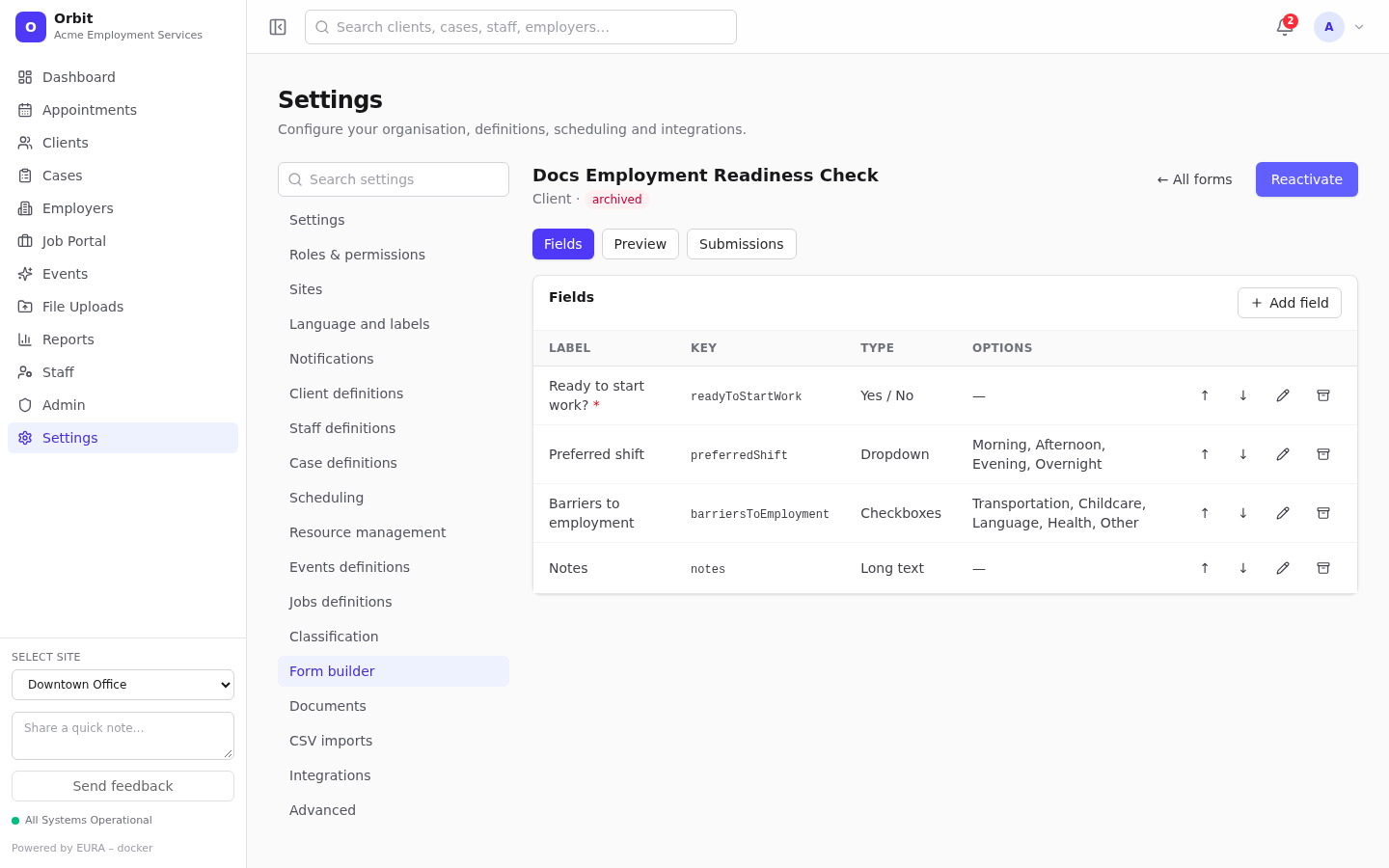Viewport: 1389px width, 868px height.
Task: Move Preferred shift field up
Action: point(1205,454)
